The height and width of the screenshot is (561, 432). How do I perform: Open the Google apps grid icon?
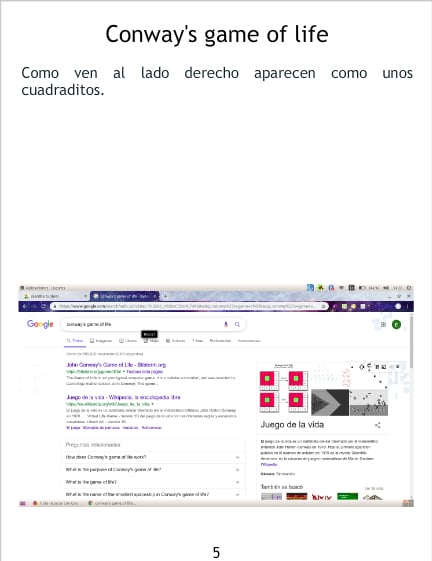(383, 325)
